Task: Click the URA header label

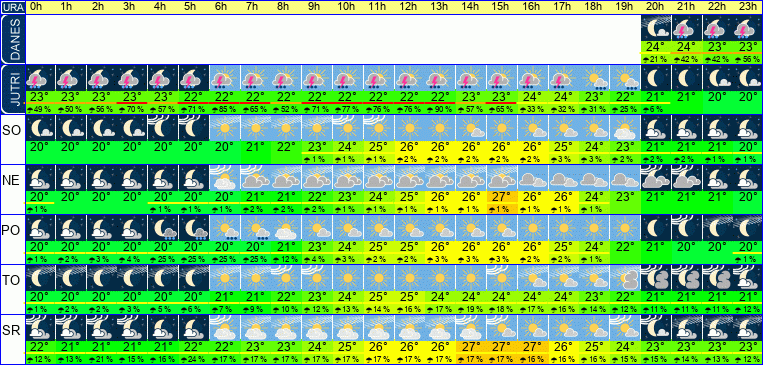Action: point(12,7)
